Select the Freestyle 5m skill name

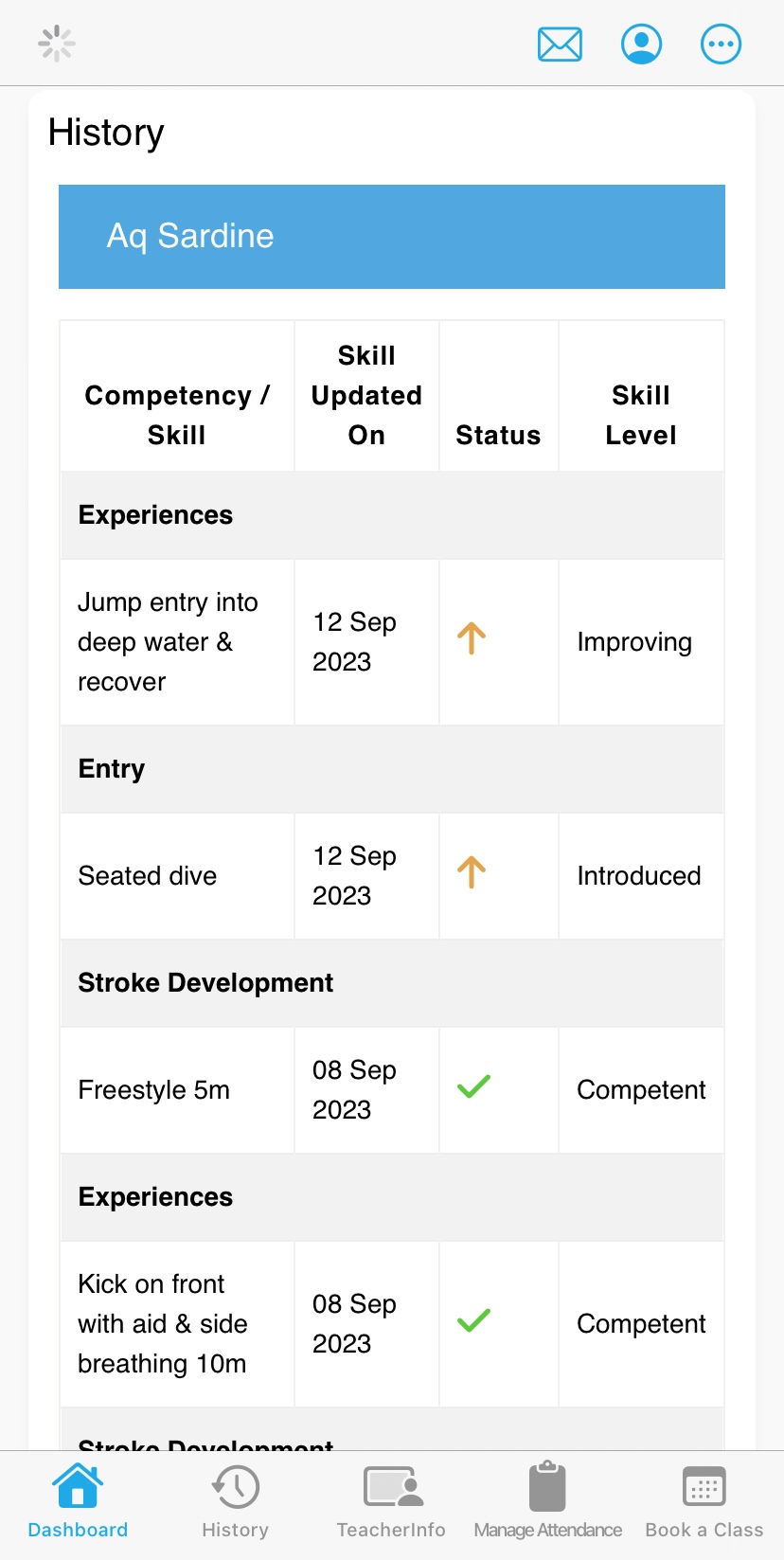coord(154,1090)
